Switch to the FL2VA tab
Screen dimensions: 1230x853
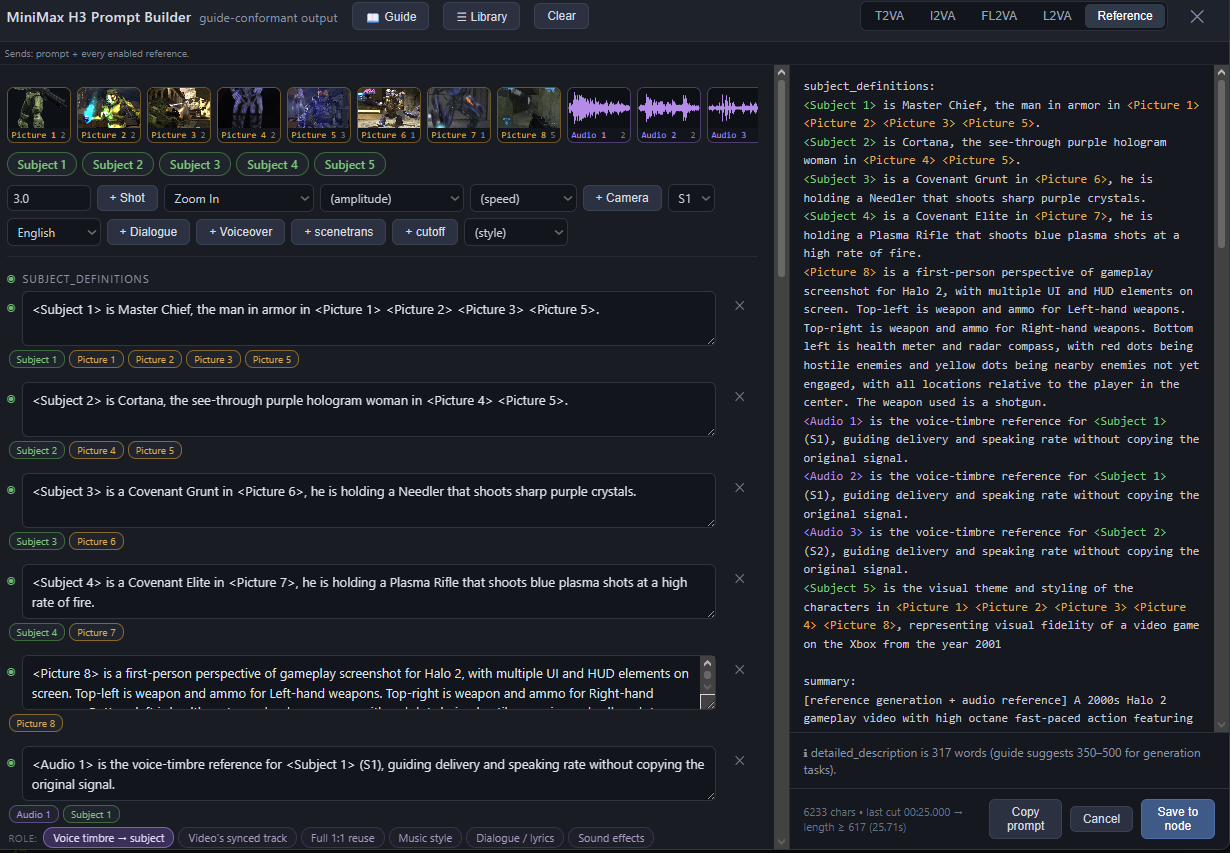999,16
